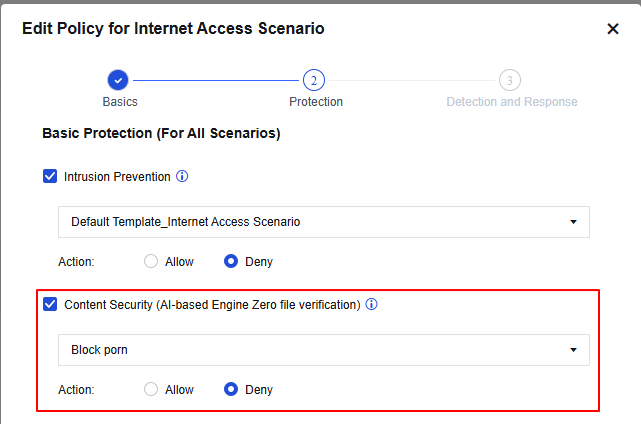641x424 pixels.
Task: Click the Intrusion Prevention info icon
Action: [x=182, y=176]
